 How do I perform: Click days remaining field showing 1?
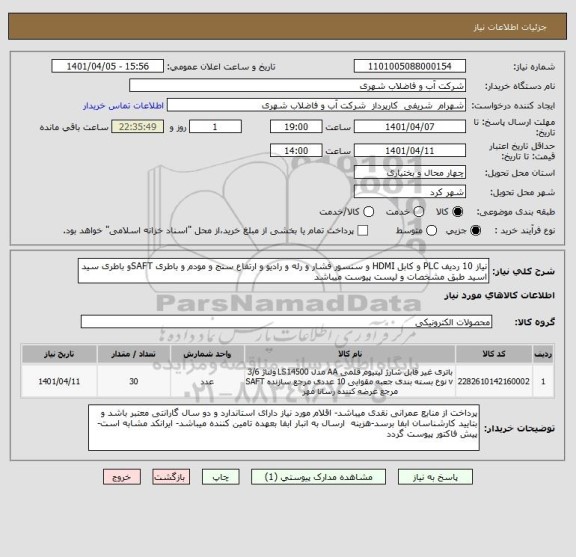click(215, 127)
